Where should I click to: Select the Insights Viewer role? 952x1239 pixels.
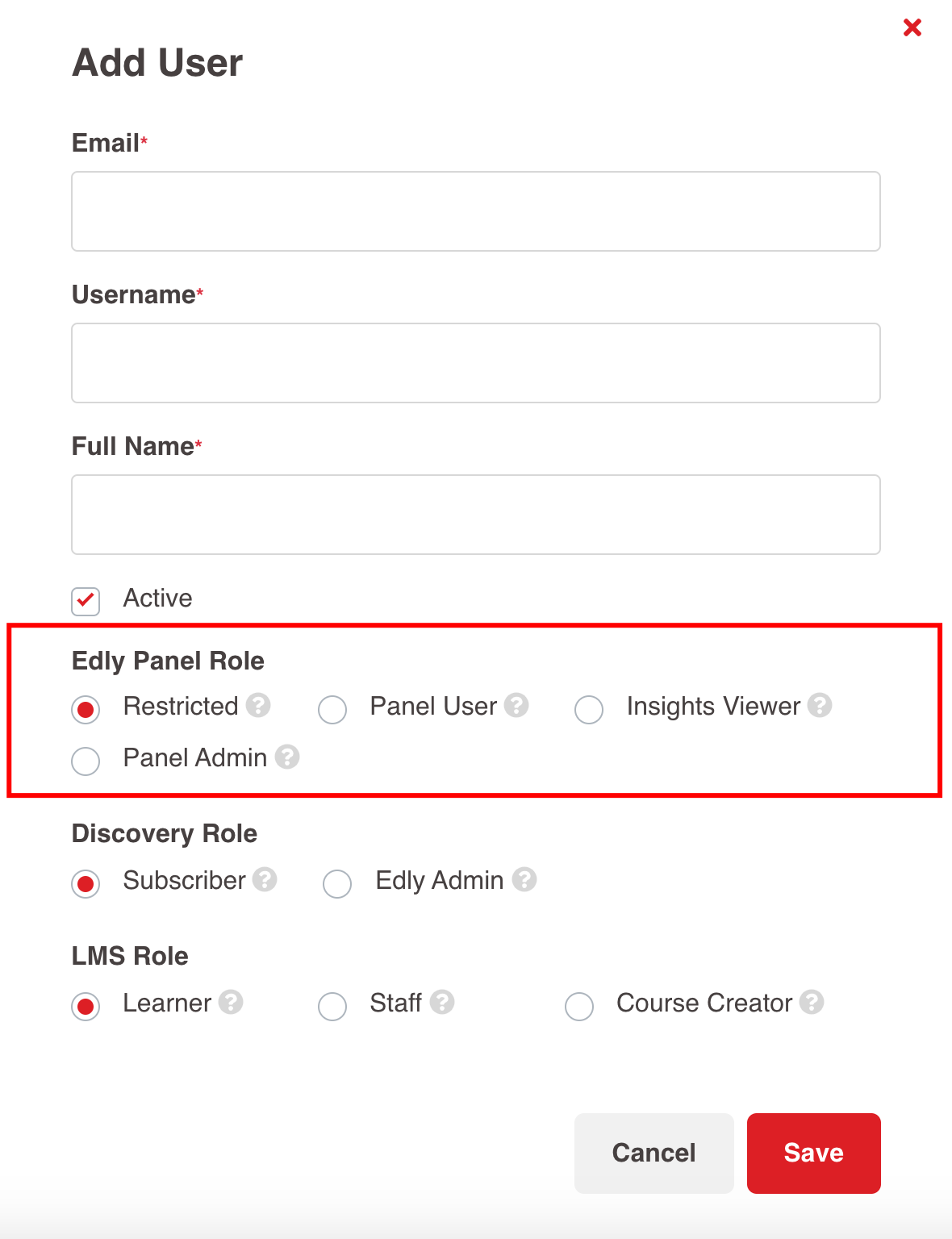589,710
